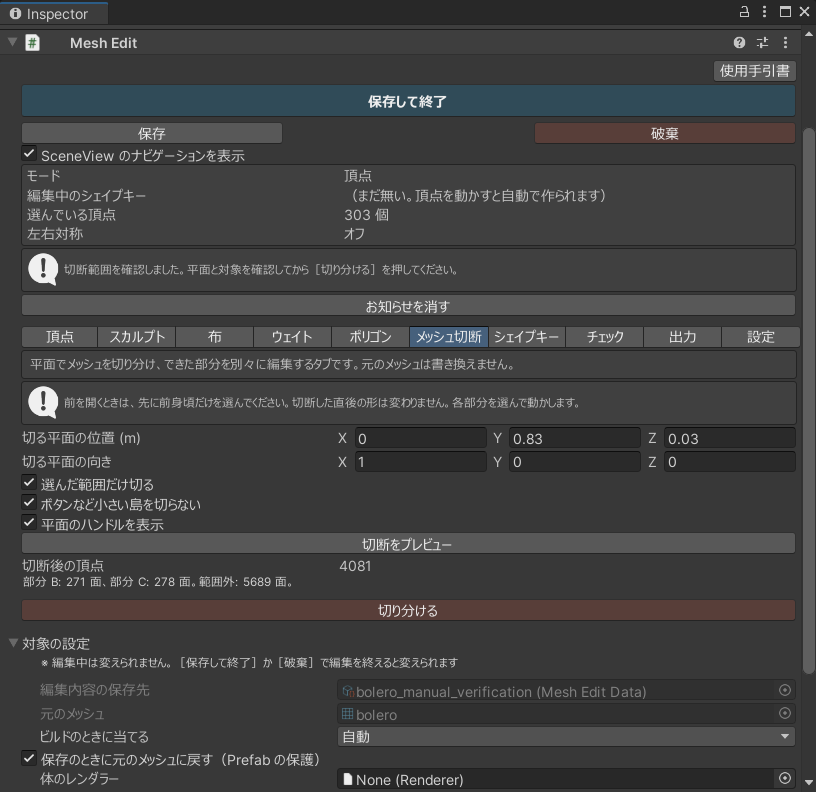The image size is (816, 792).
Task: Click the plane position X field
Action: pyautogui.click(x=420, y=438)
